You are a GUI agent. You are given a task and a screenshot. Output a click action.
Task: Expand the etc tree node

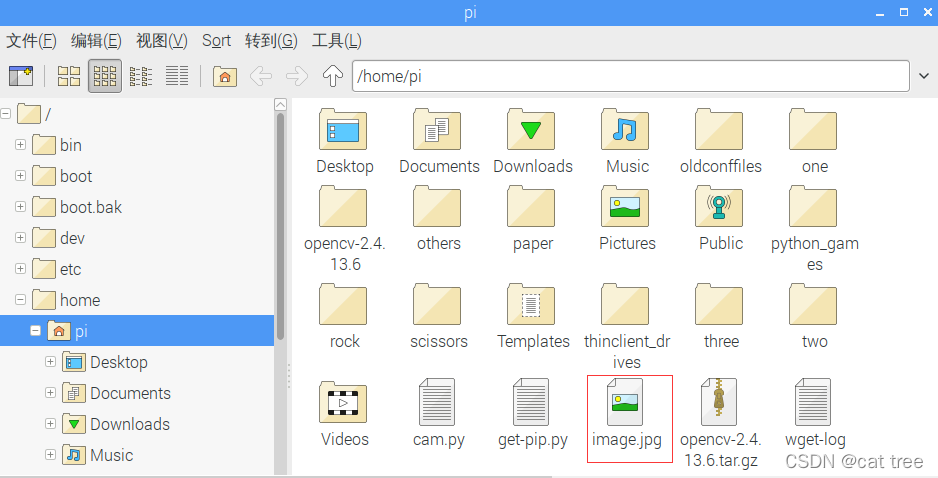click(20, 269)
